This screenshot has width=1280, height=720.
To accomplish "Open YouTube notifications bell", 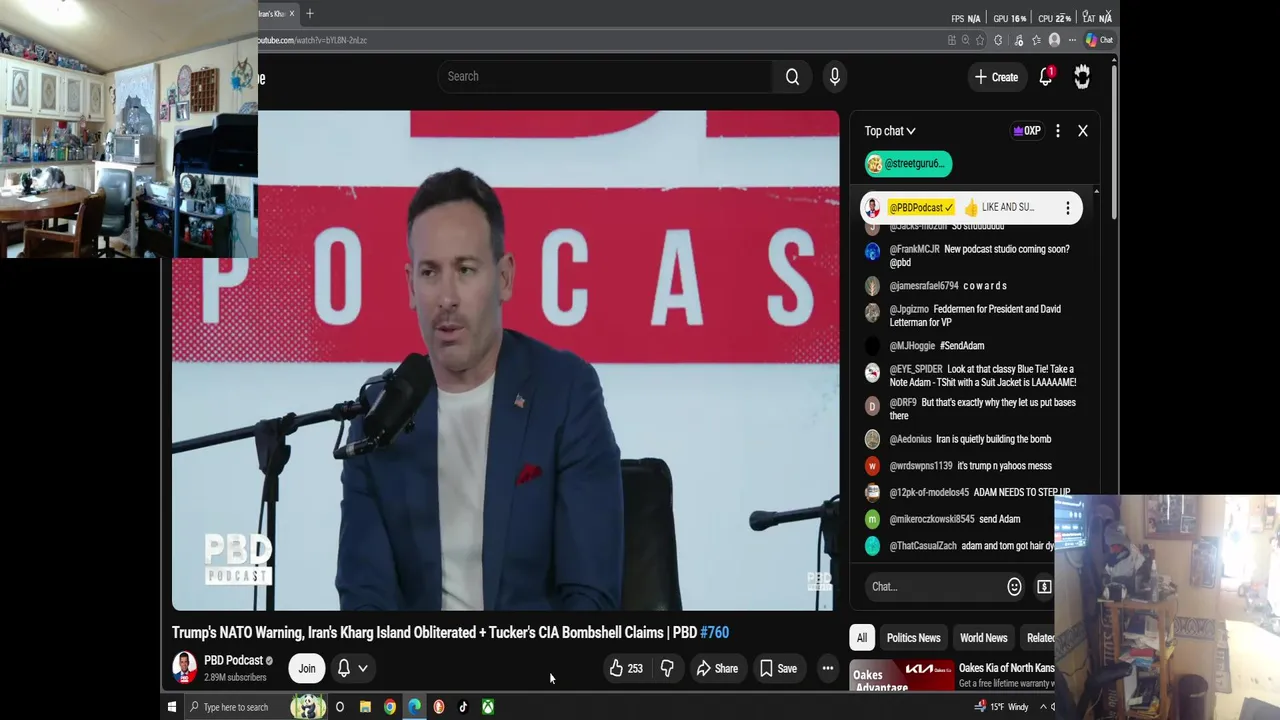I will 1046,76.
